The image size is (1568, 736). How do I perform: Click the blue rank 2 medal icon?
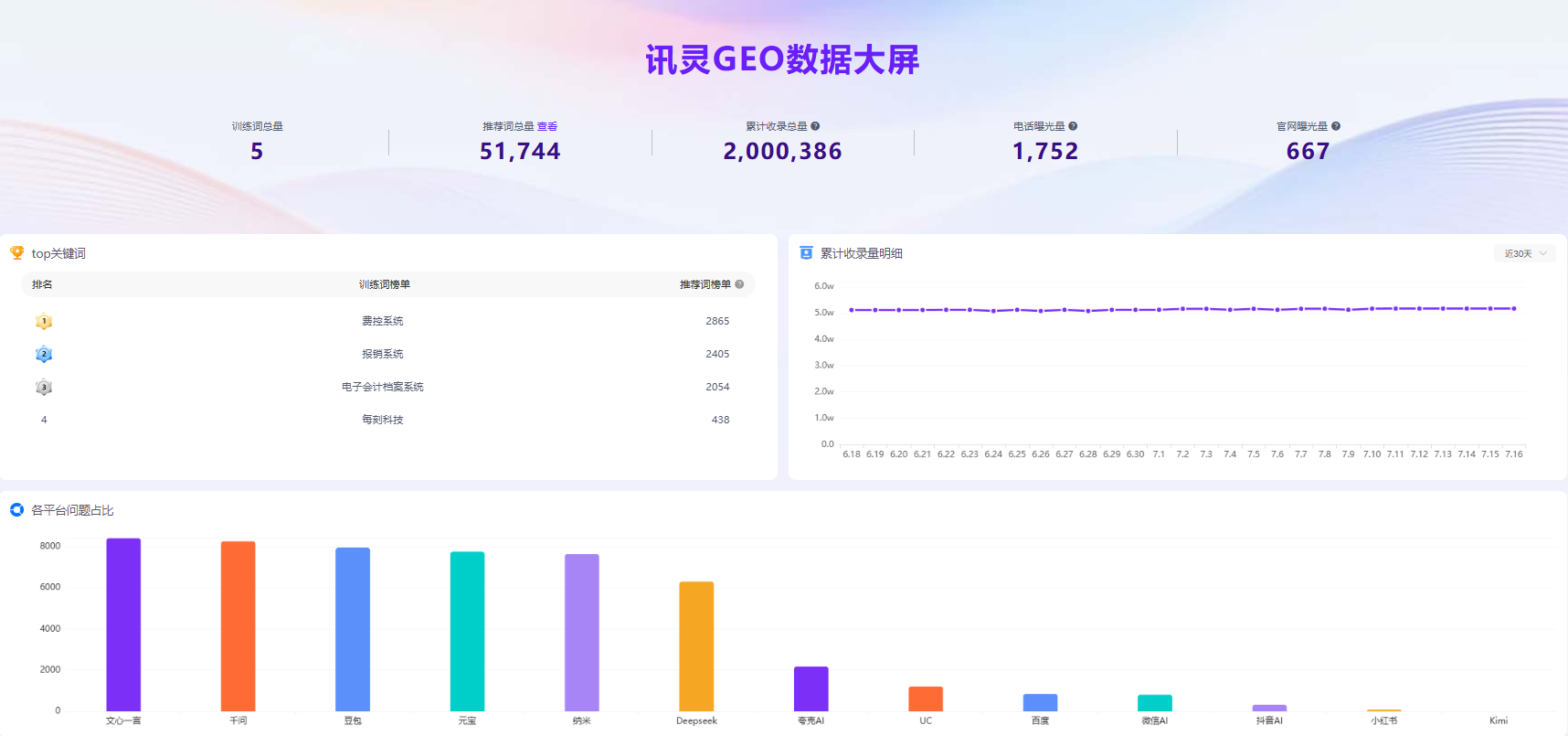[x=44, y=354]
